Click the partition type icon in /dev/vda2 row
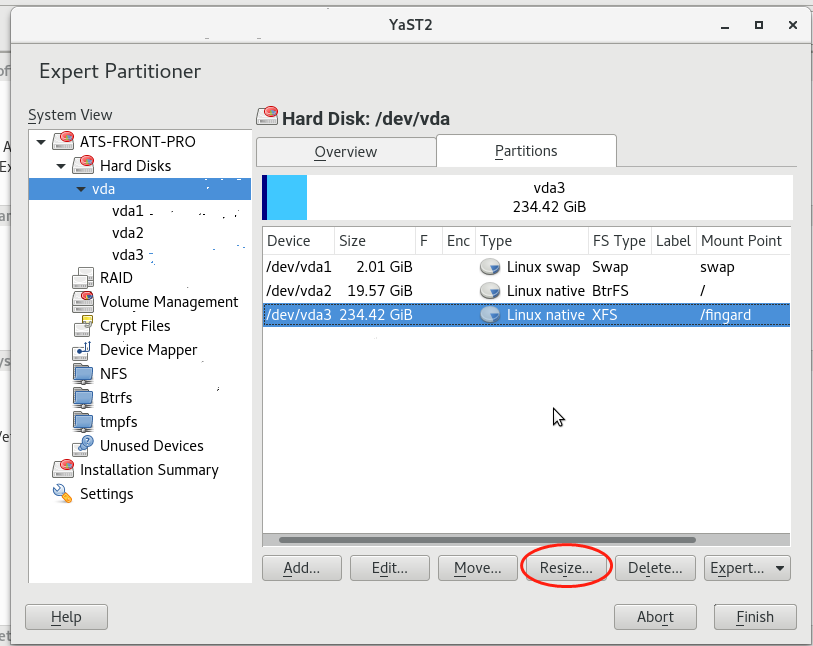 coord(490,291)
